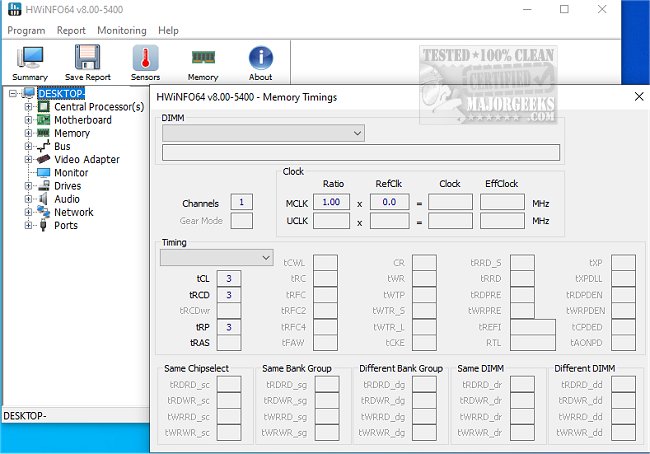Open the Summary toolbar icon

click(x=30, y=61)
